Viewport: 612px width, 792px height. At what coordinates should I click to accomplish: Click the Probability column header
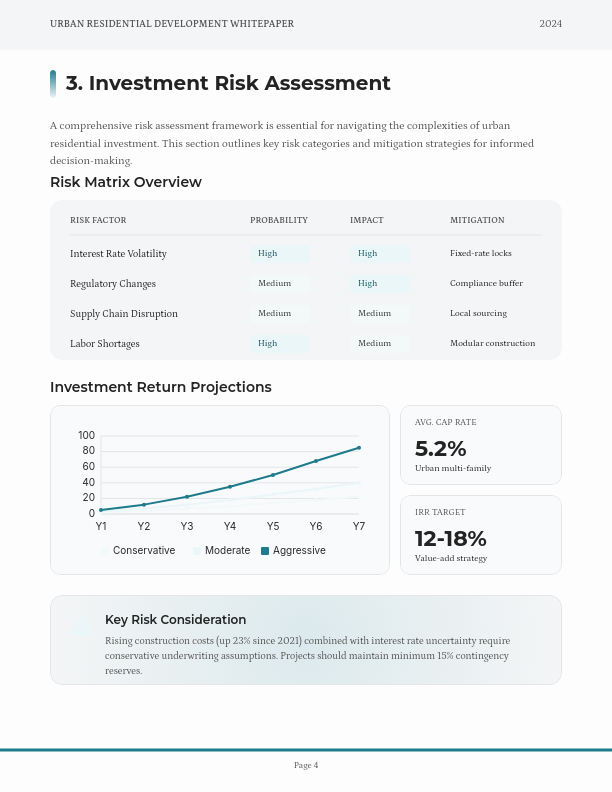(279, 220)
